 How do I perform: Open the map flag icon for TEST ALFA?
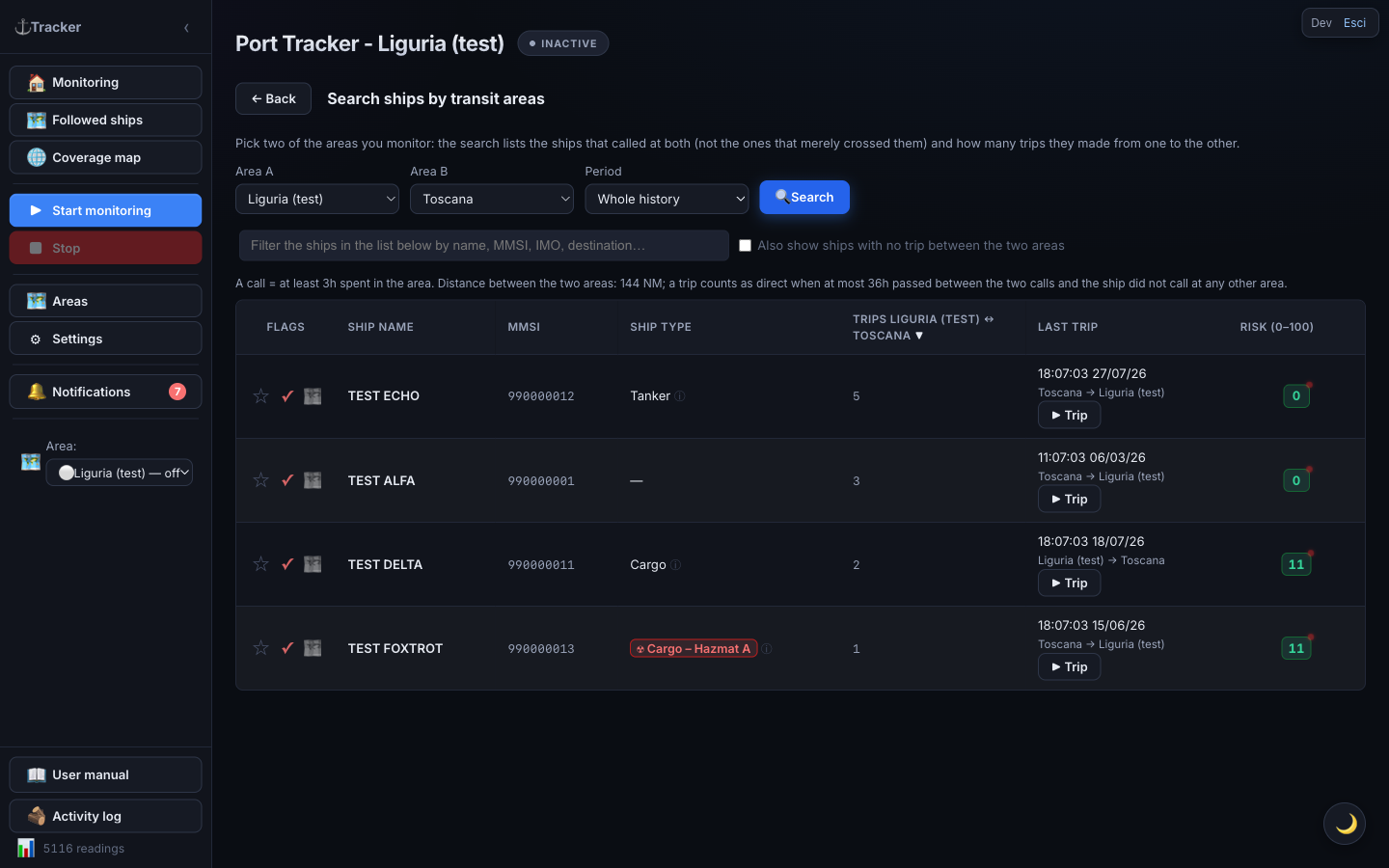(313, 480)
